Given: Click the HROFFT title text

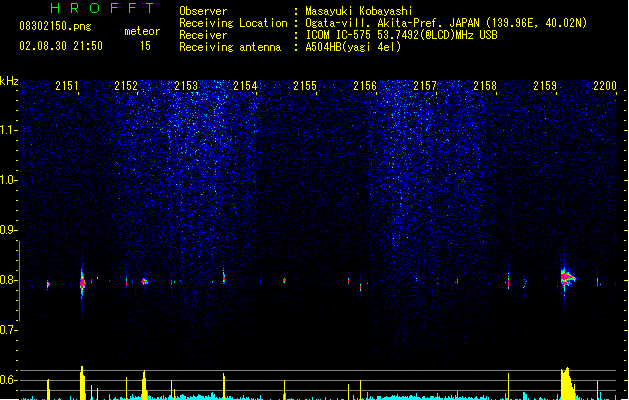Looking at the screenshot, I should coord(102,8).
